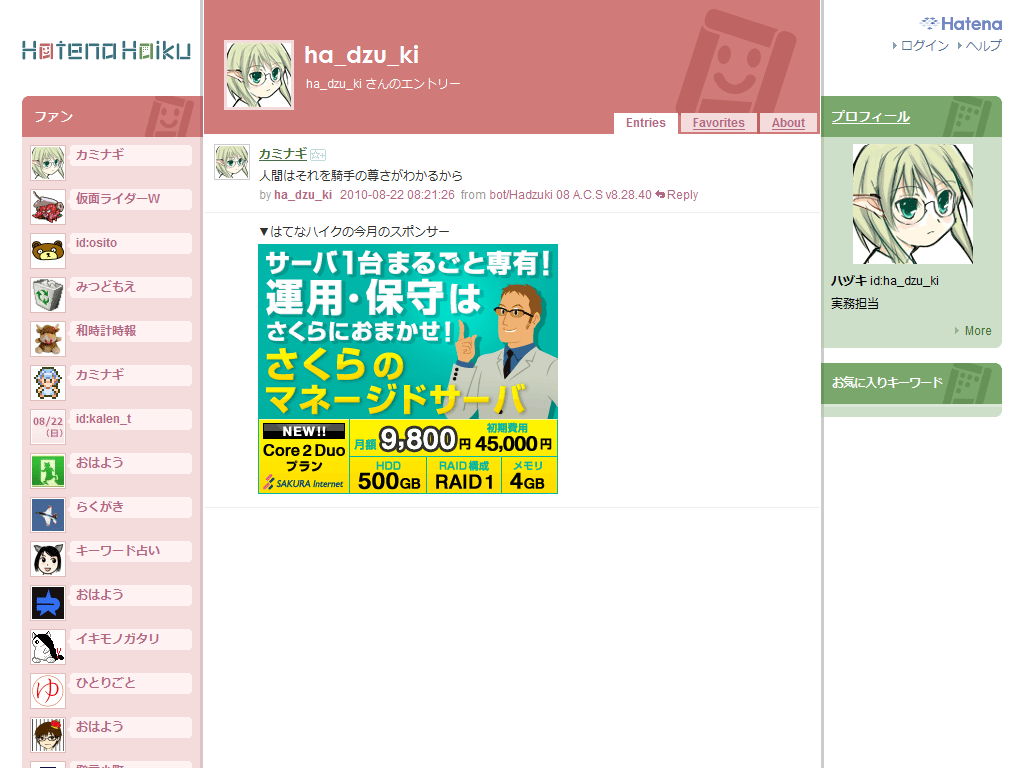Click the bear avatar next to id:osito
The width and height of the screenshot is (1024, 768).
click(x=48, y=251)
